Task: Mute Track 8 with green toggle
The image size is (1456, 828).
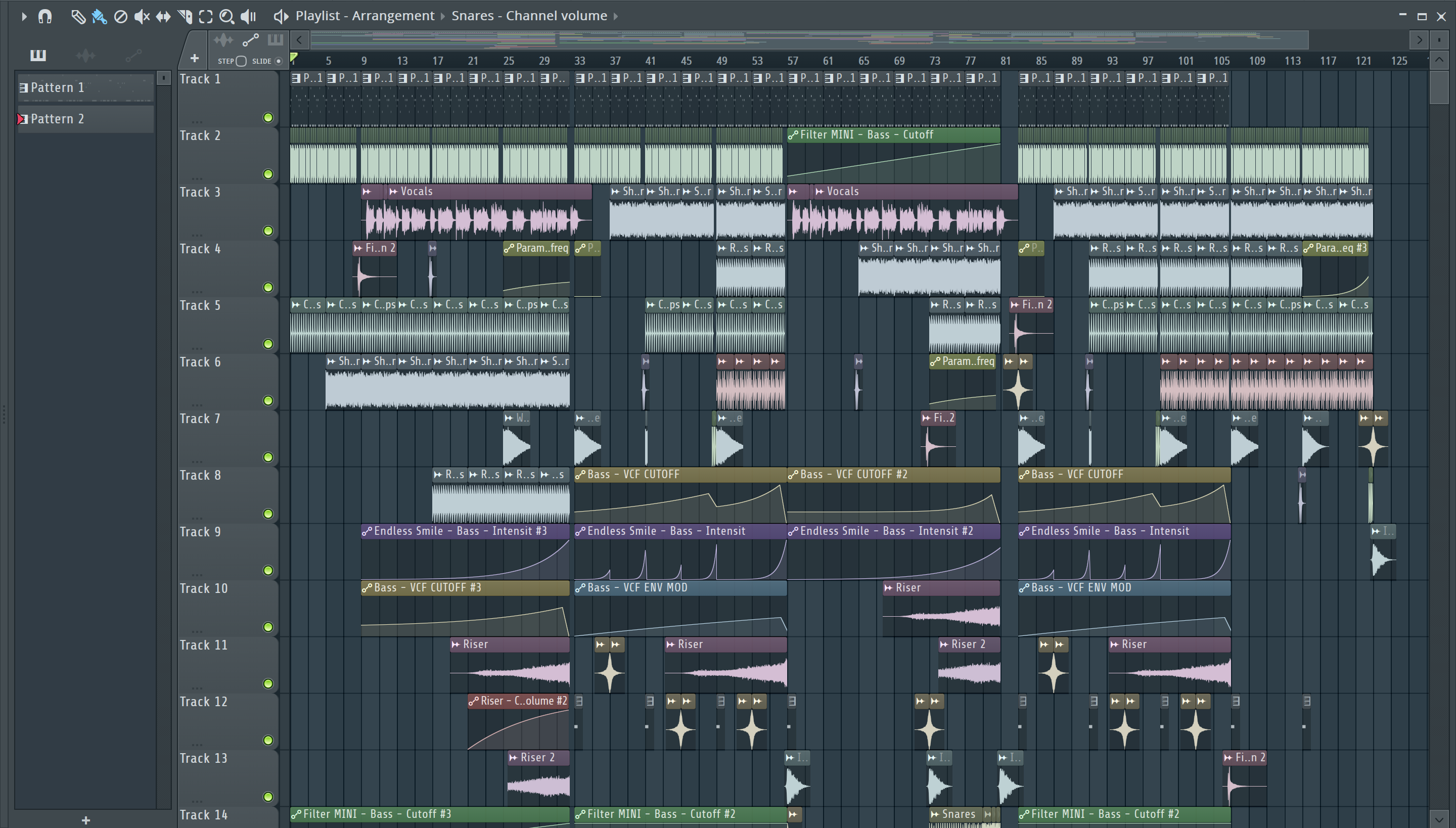Action: click(268, 514)
